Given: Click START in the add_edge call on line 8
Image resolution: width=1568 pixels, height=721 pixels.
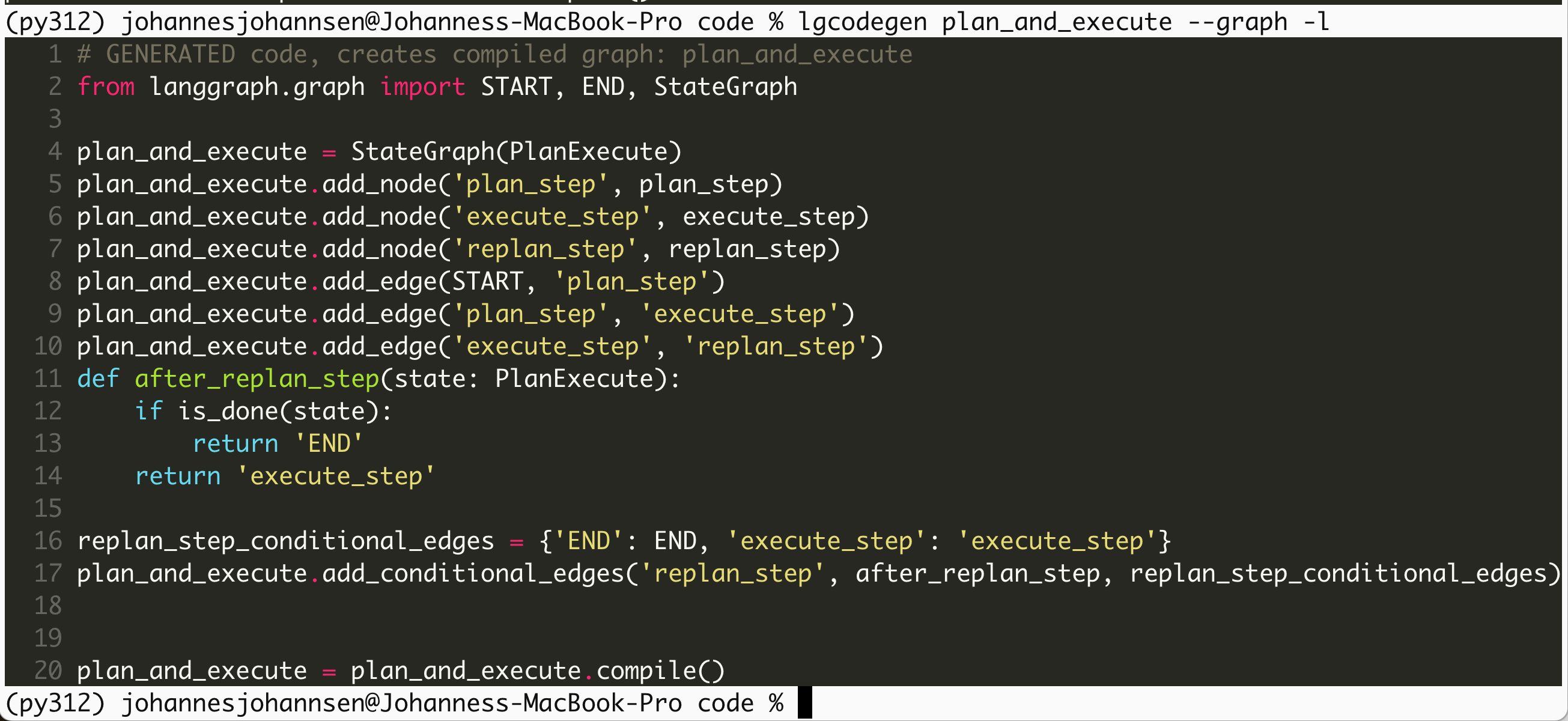Looking at the screenshot, I should (x=487, y=281).
